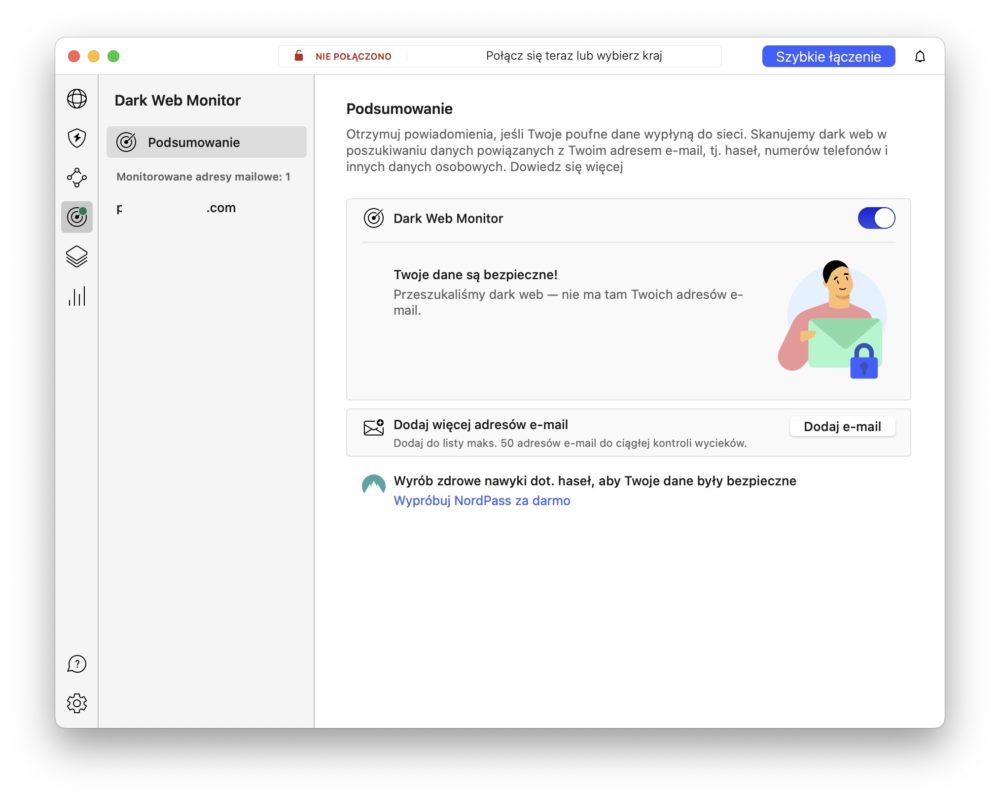Select the Dark Web Monitor radar sidebar icon
The height and width of the screenshot is (801, 1000).
77,217
